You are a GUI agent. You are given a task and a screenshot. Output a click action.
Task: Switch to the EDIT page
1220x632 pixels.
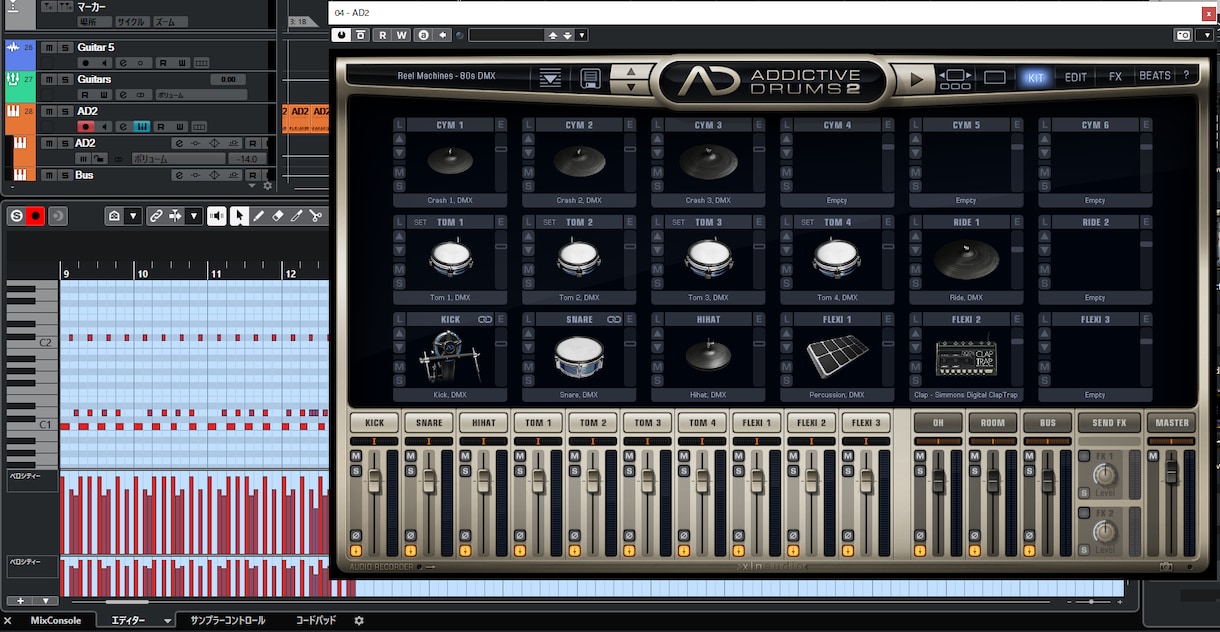click(x=1075, y=77)
